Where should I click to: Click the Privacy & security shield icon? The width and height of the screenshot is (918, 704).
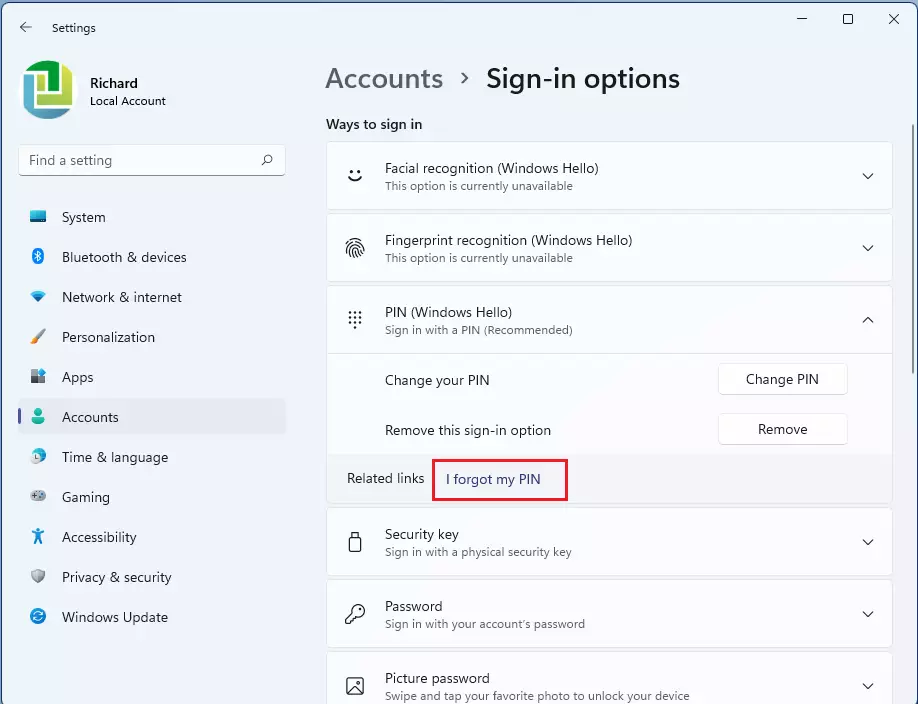click(38, 577)
